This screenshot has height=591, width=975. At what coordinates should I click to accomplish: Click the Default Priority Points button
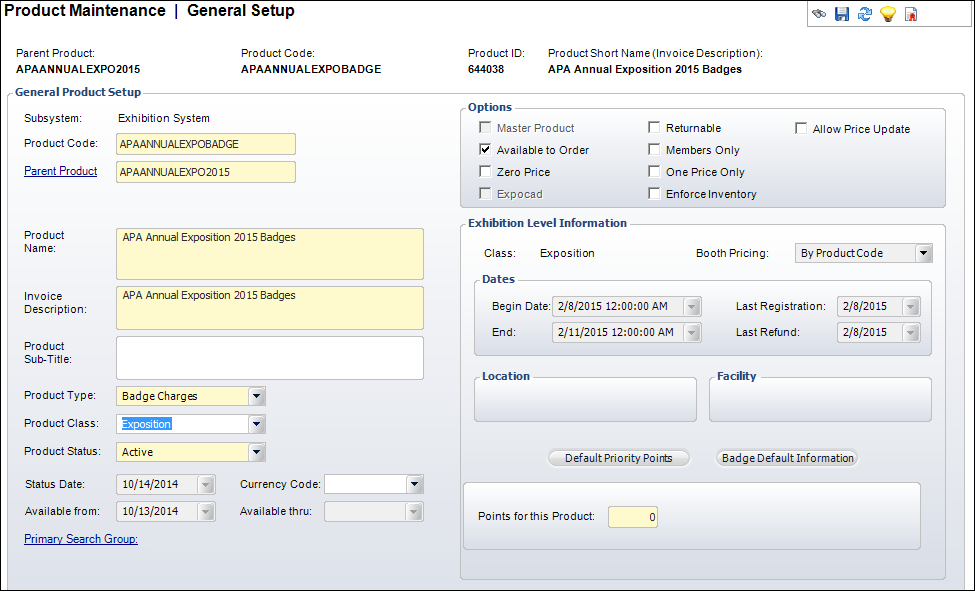pyautogui.click(x=619, y=458)
